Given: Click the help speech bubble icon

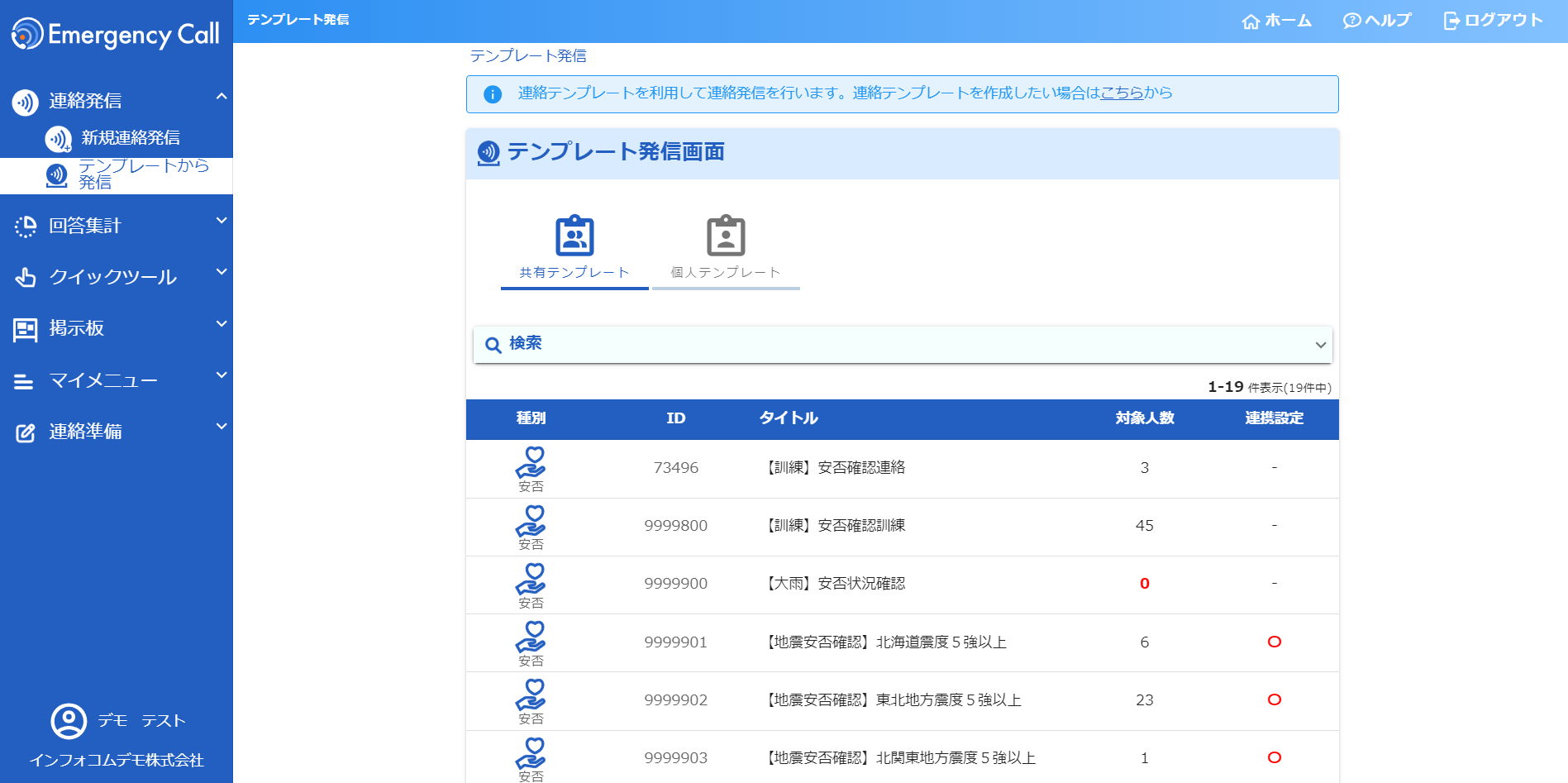Looking at the screenshot, I should point(1352,21).
